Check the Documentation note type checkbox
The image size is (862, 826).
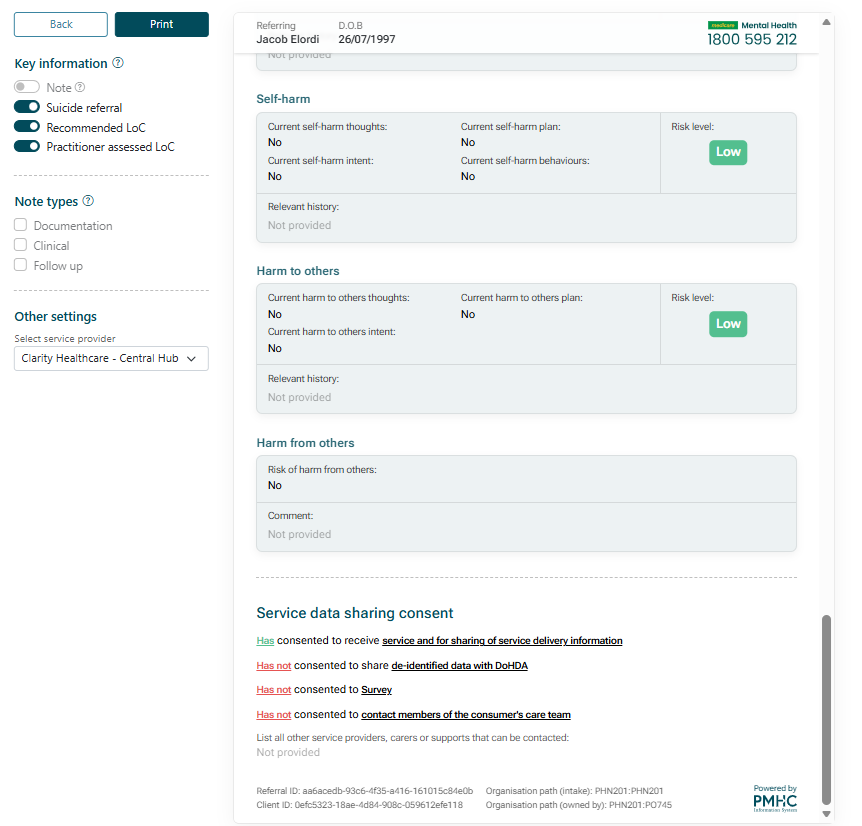[21, 225]
